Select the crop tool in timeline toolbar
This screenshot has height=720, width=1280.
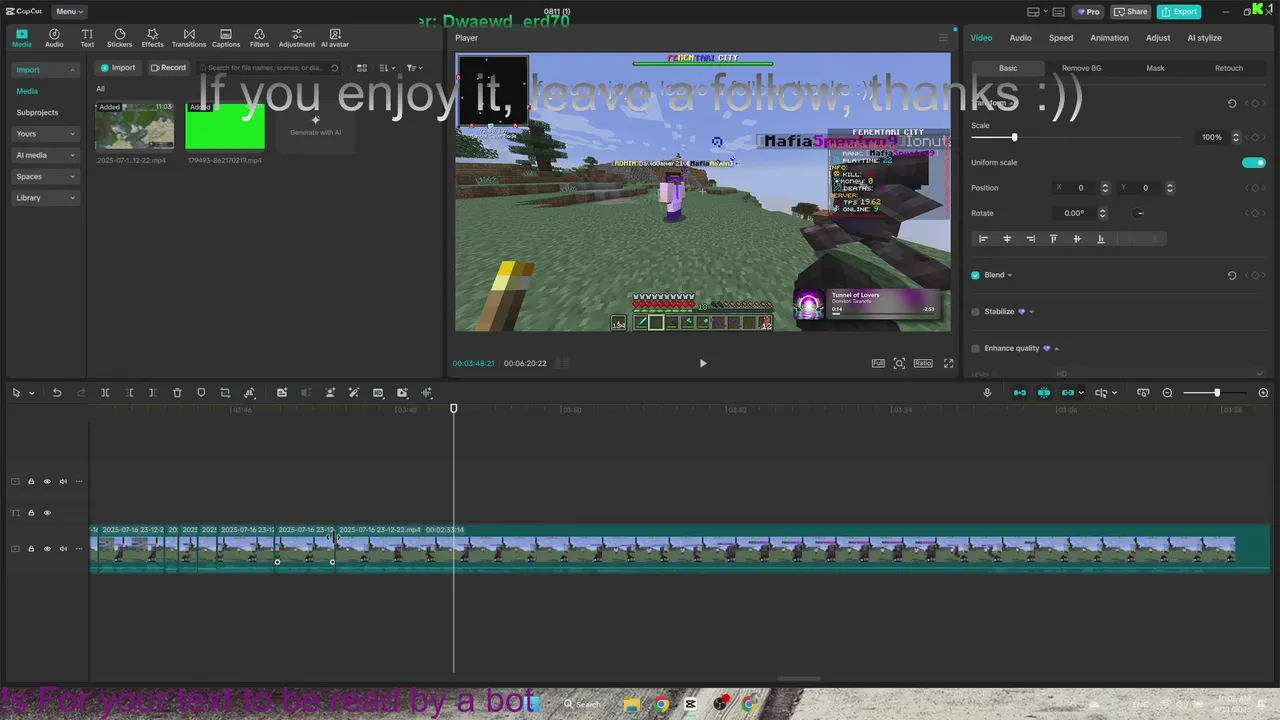tap(225, 393)
